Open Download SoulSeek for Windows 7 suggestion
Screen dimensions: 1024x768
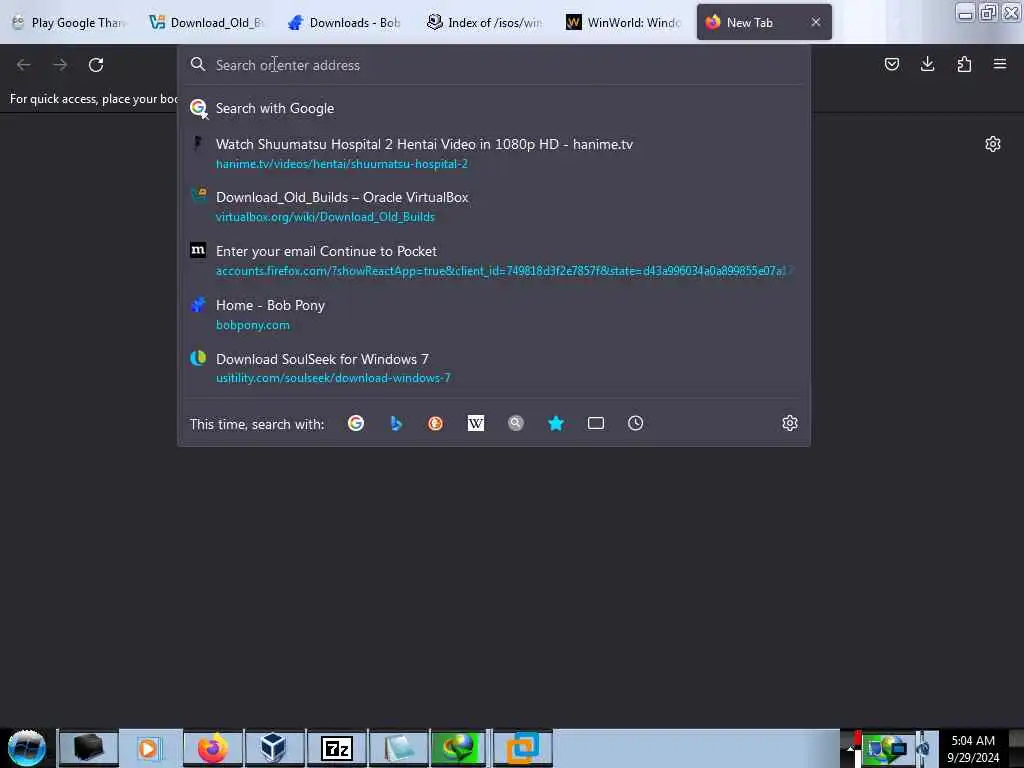tap(494, 368)
